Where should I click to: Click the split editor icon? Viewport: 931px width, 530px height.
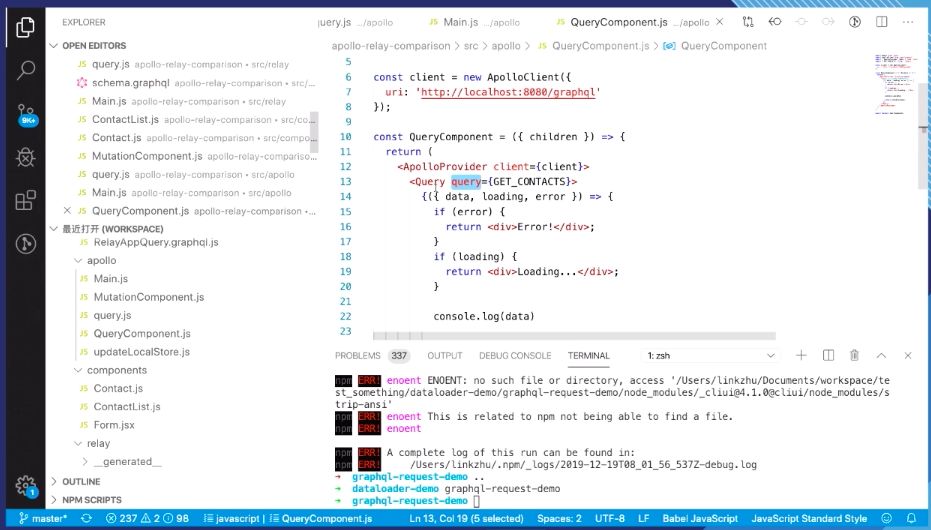point(881,21)
